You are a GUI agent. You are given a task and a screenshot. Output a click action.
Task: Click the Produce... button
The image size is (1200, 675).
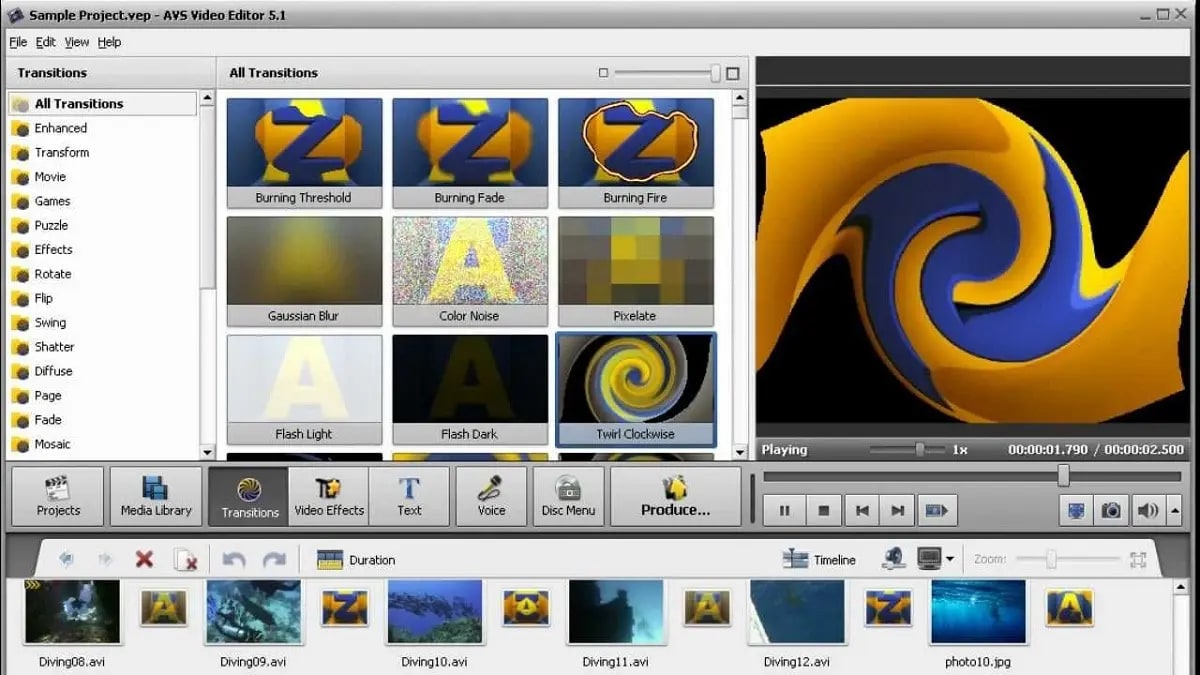click(x=675, y=496)
